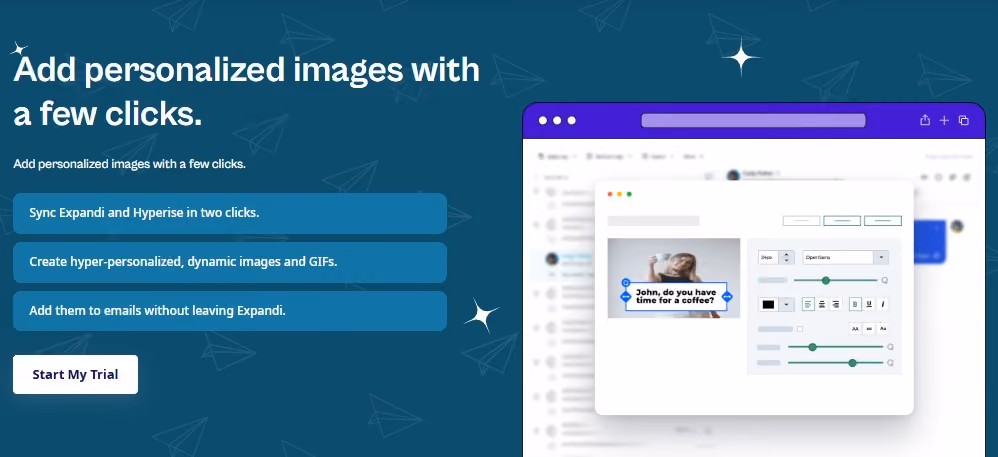Click the woman with coffee cup image
Viewport: 998px width, 457px height.
[674, 278]
